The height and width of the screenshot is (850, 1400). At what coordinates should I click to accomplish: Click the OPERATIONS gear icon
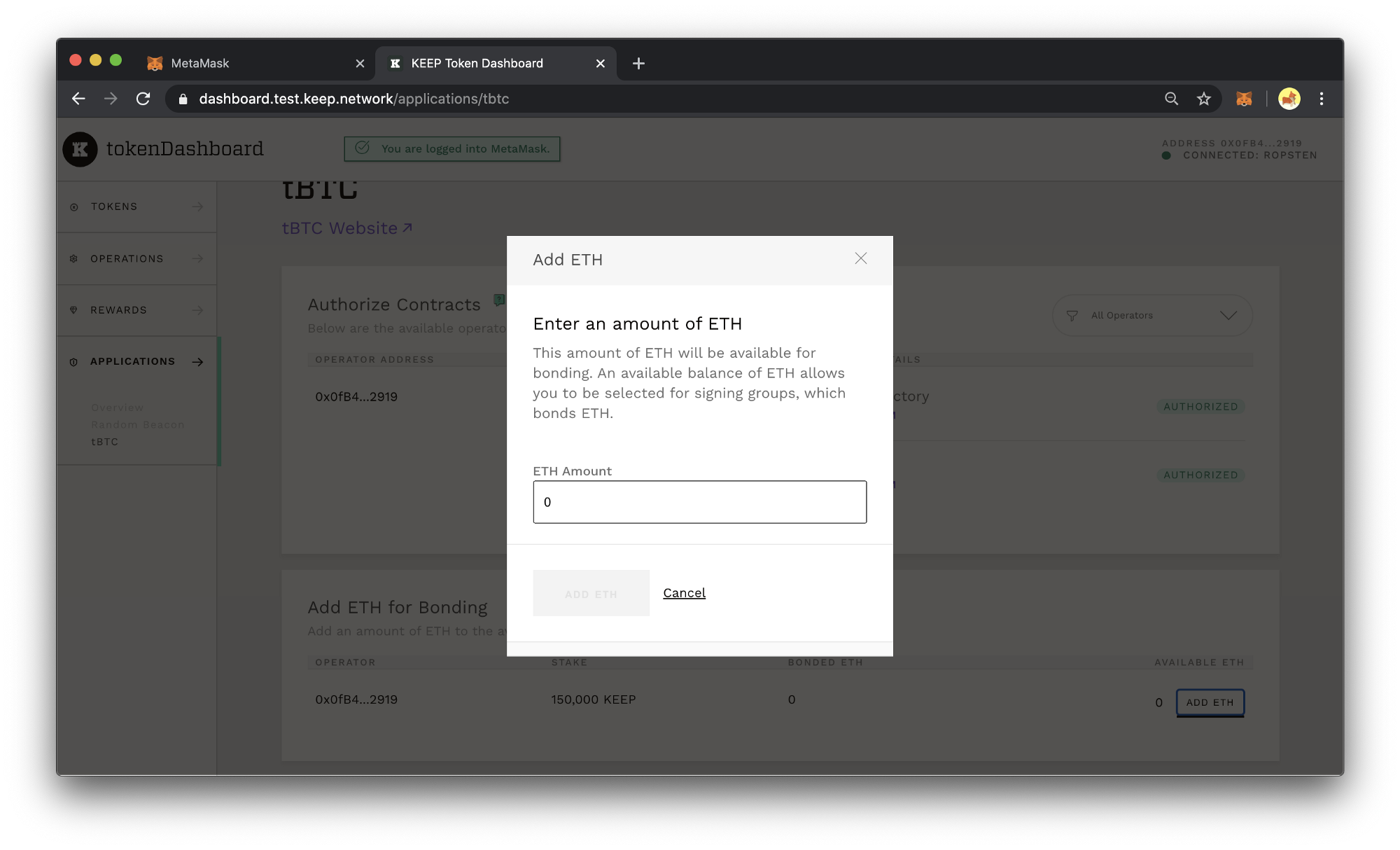point(73,258)
